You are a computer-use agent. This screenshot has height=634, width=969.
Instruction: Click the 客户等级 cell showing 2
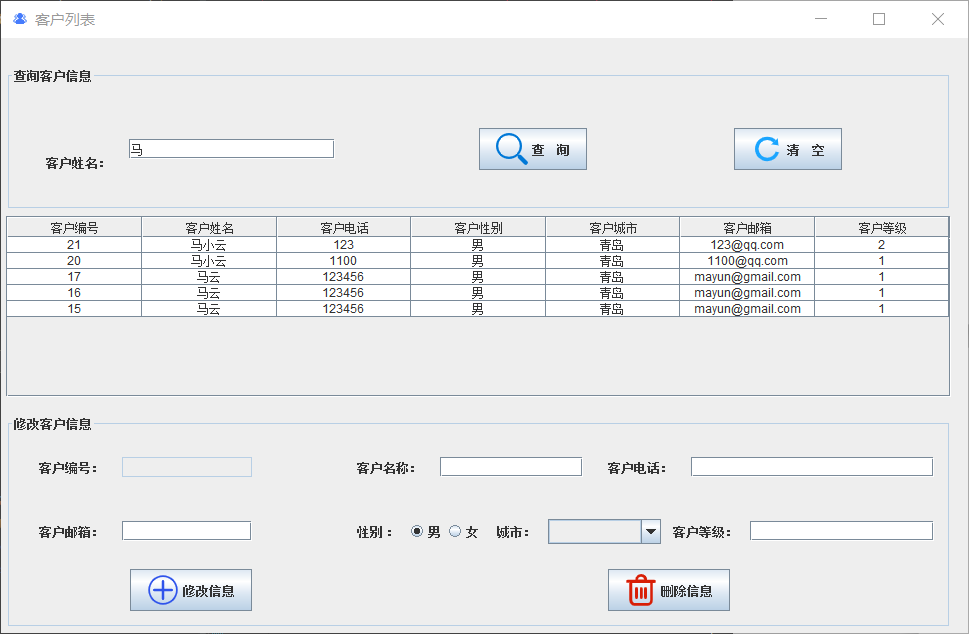pyautogui.click(x=882, y=245)
